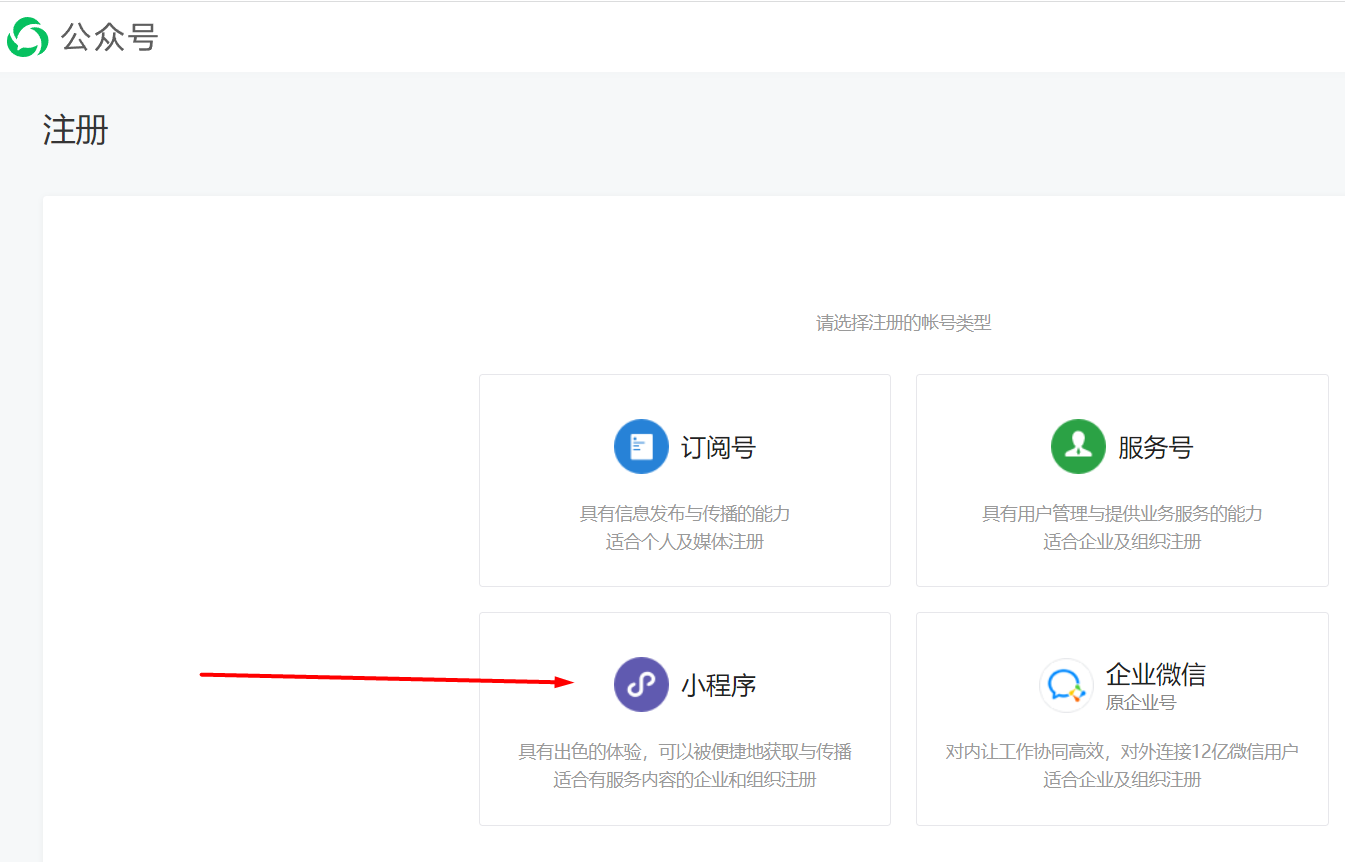Select the 服务号 account type label
Image resolution: width=1345 pixels, height=862 pixels.
(x=1155, y=447)
